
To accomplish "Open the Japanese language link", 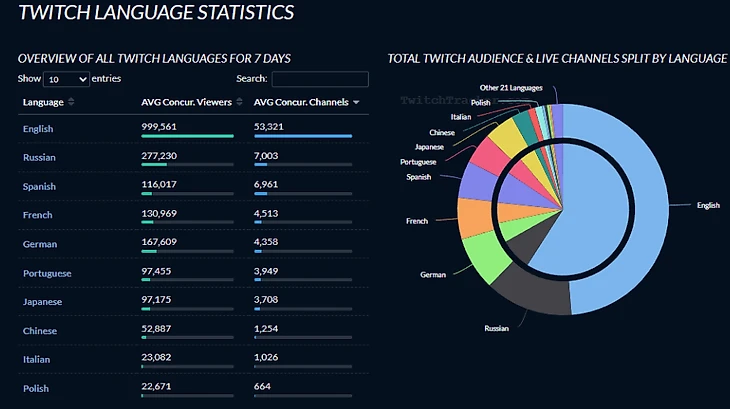I will 42,302.
